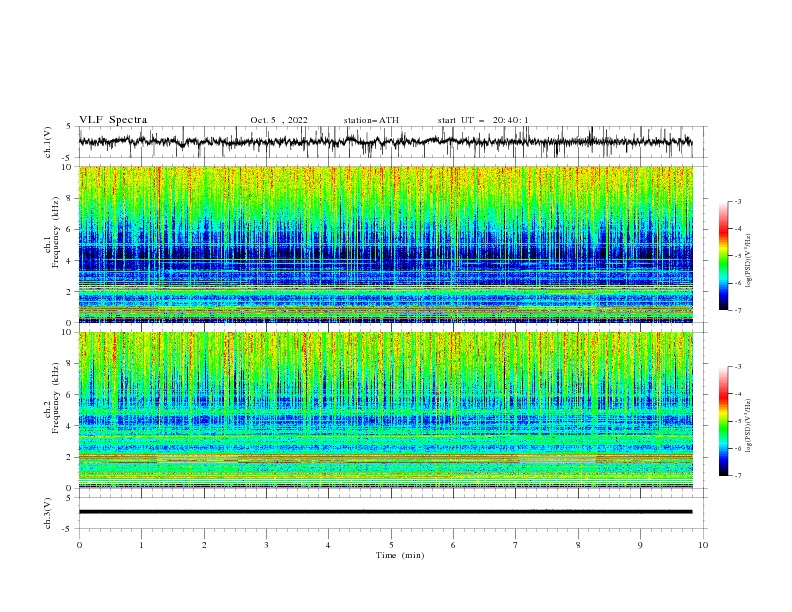792x612 pixels.
Task: Click the time axis tick label '10'
Action: [x=703, y=545]
